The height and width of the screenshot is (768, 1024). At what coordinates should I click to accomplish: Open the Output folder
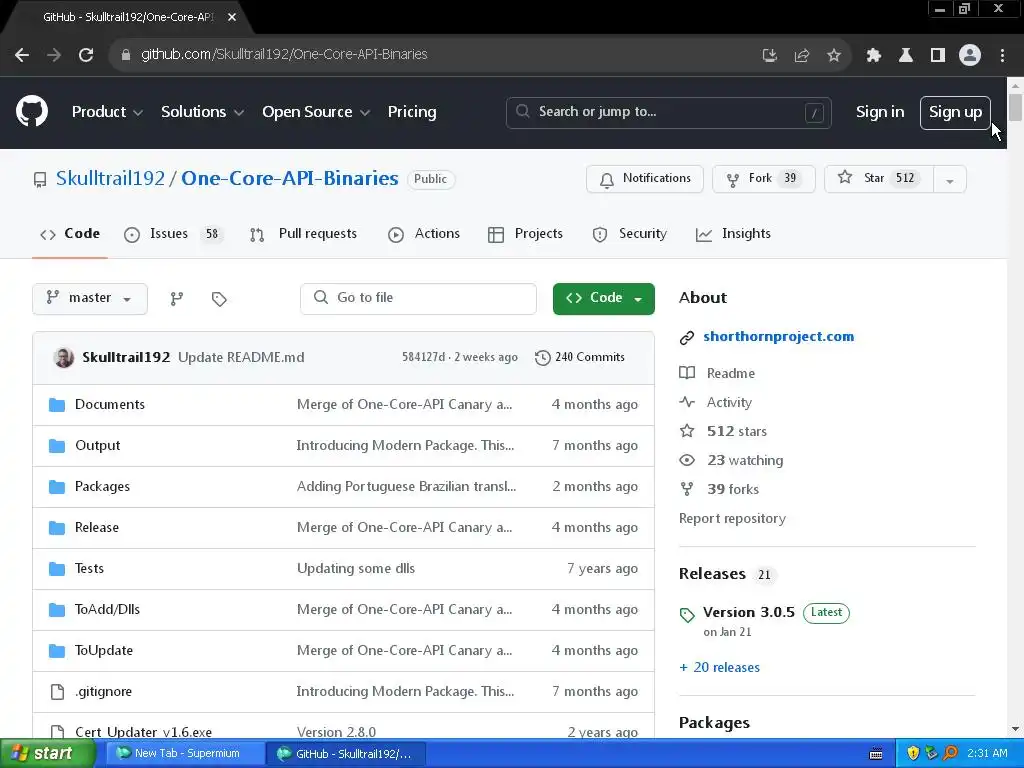click(97, 445)
